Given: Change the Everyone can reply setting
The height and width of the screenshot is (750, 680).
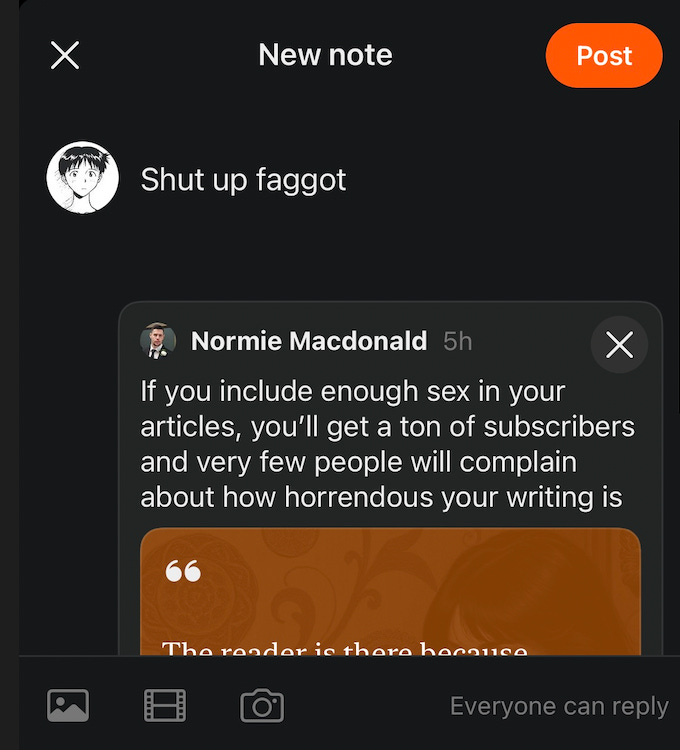Looking at the screenshot, I should 559,706.
